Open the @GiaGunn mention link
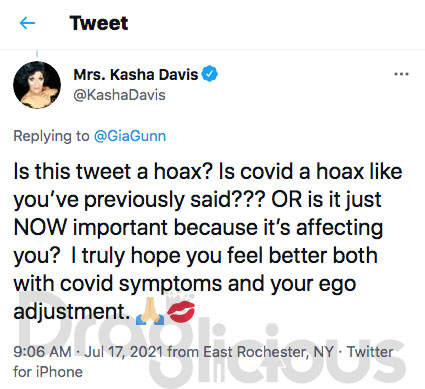This screenshot has width=425, height=389. click(130, 136)
